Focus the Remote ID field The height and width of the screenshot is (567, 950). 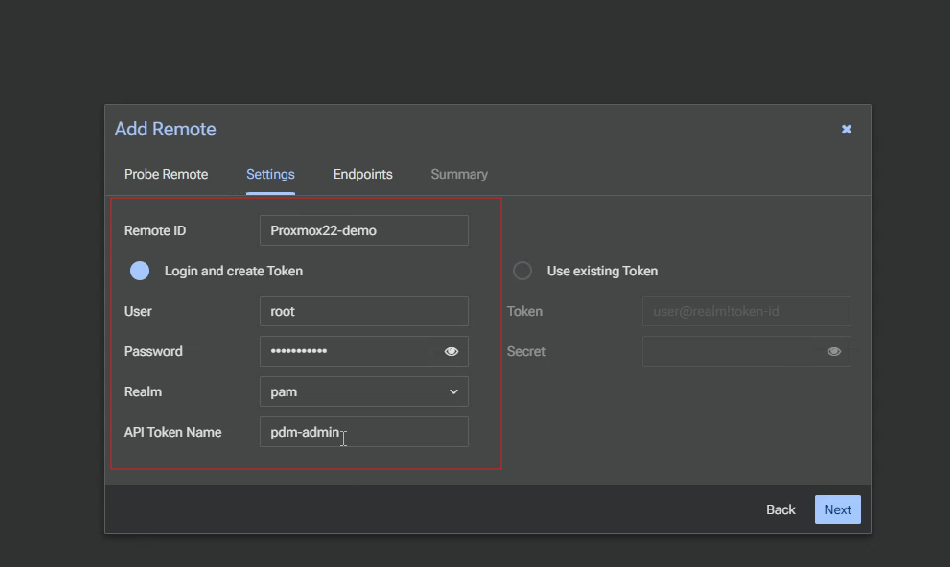(364, 231)
